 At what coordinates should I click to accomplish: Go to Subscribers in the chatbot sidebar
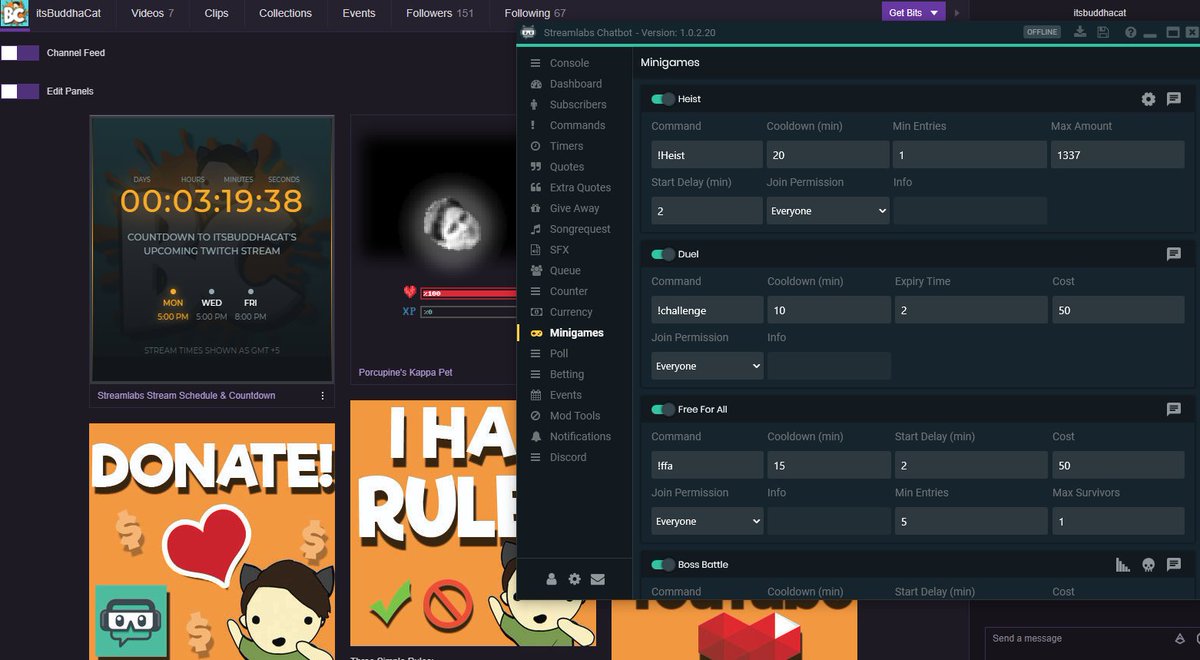pyautogui.click(x=578, y=104)
